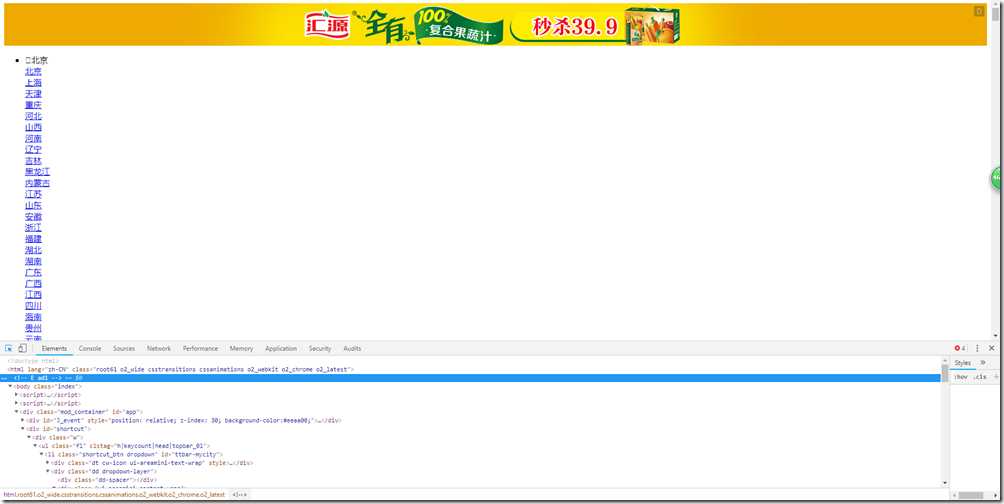Collapse the mod_container div node

pos(17,411)
